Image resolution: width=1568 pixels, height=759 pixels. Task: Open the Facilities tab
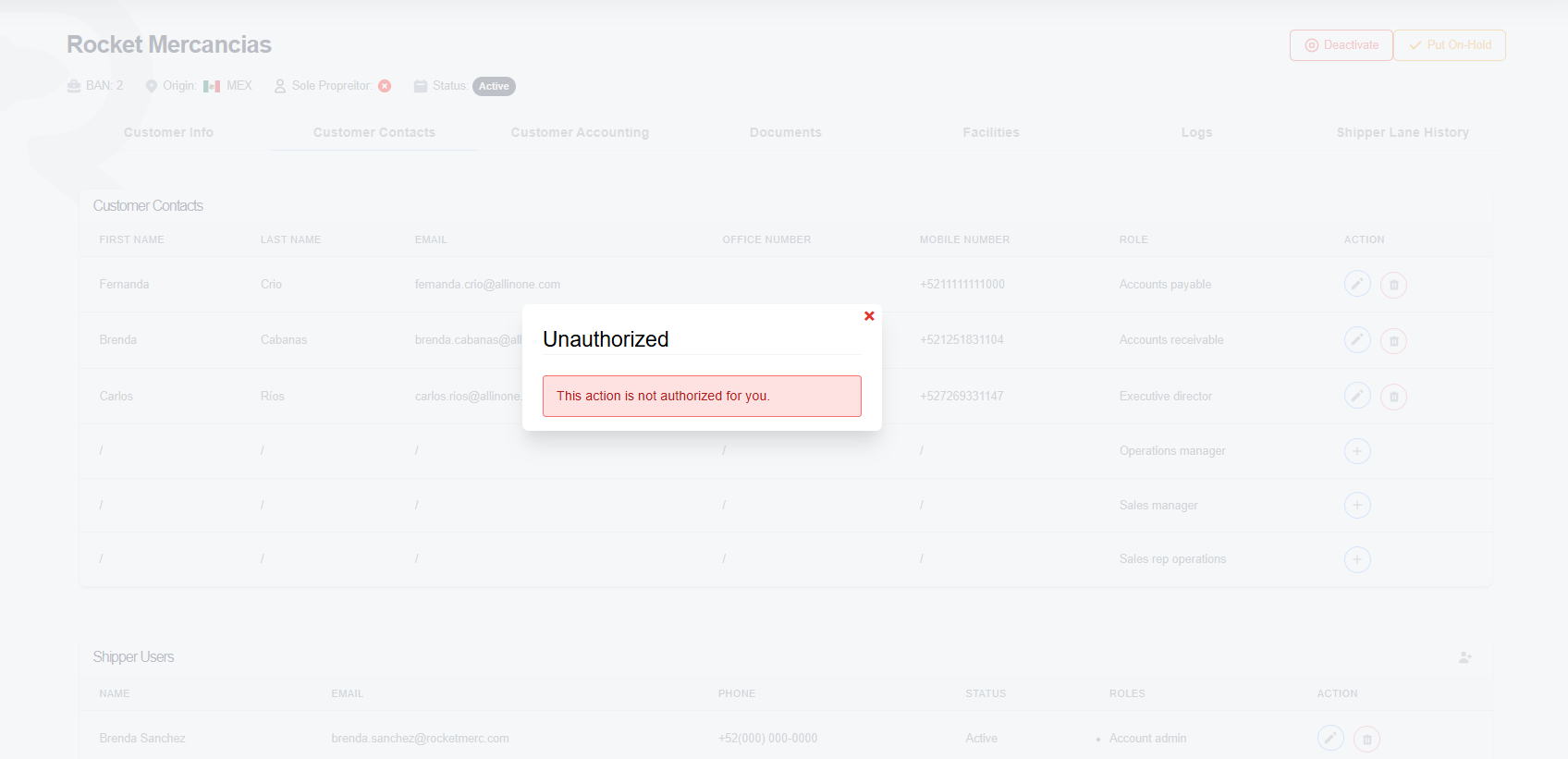click(991, 132)
